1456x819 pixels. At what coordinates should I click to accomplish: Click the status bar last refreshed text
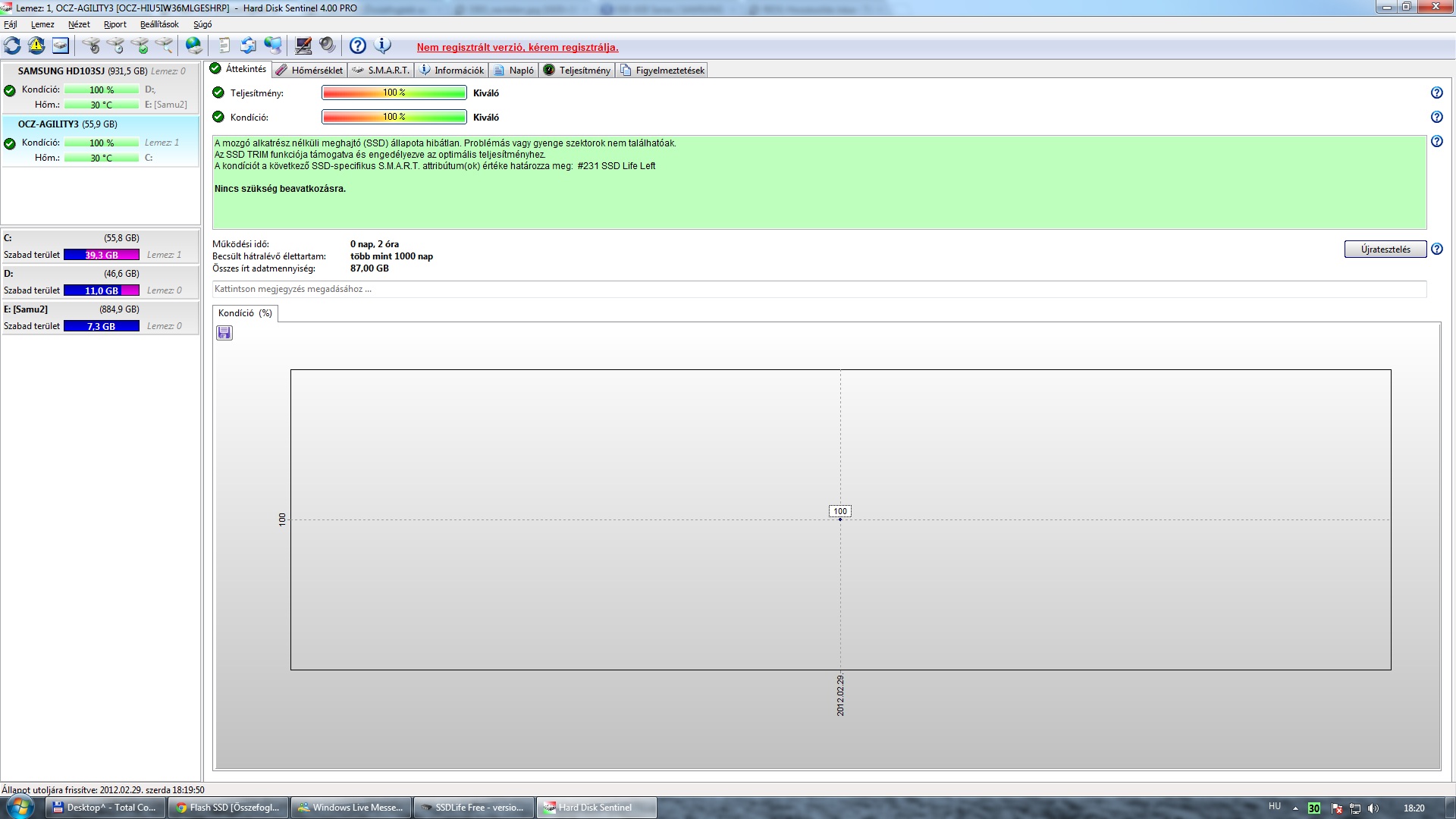point(103,789)
